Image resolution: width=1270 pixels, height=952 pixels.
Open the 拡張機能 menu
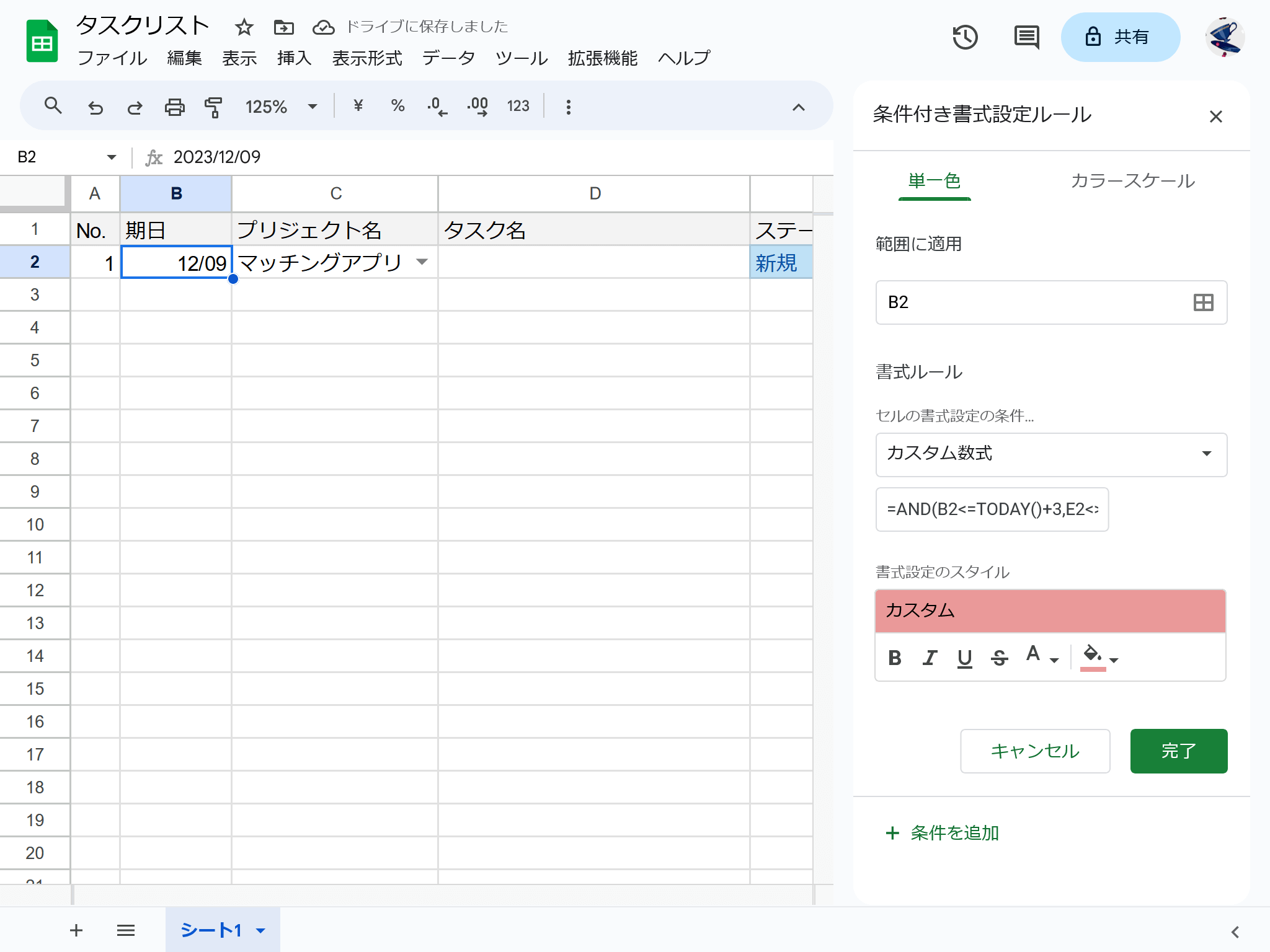602,58
